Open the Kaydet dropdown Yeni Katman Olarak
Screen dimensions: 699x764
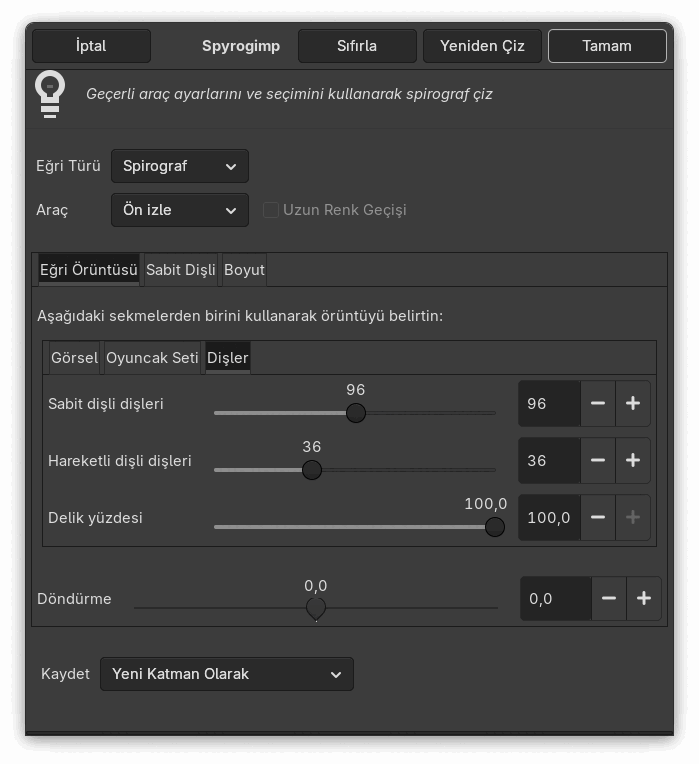tap(227, 674)
